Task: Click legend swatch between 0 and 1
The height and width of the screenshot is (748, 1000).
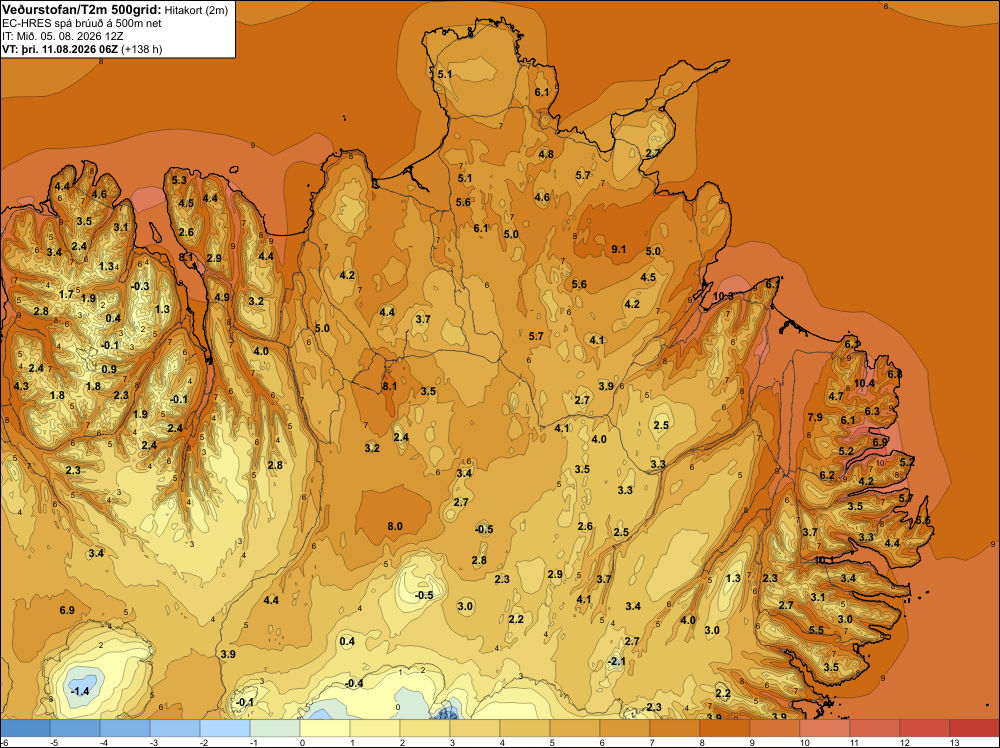Action: tap(325, 728)
